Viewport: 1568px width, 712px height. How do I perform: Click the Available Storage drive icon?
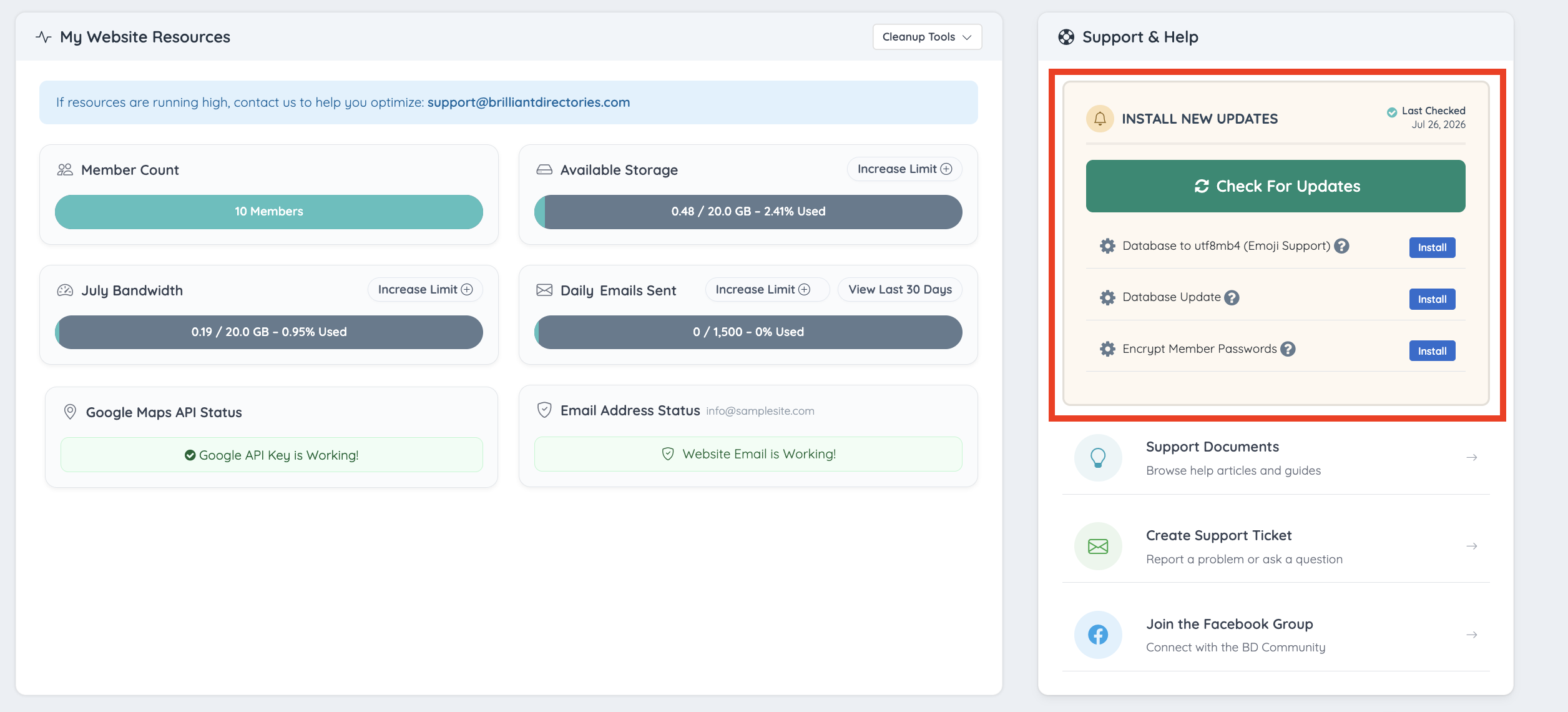coord(544,170)
